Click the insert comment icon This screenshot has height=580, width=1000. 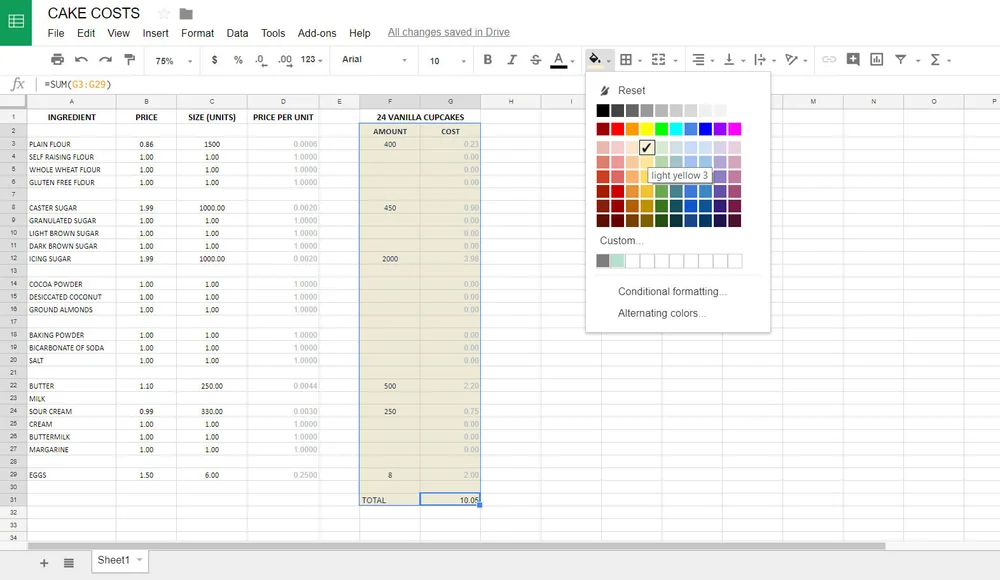(x=853, y=59)
